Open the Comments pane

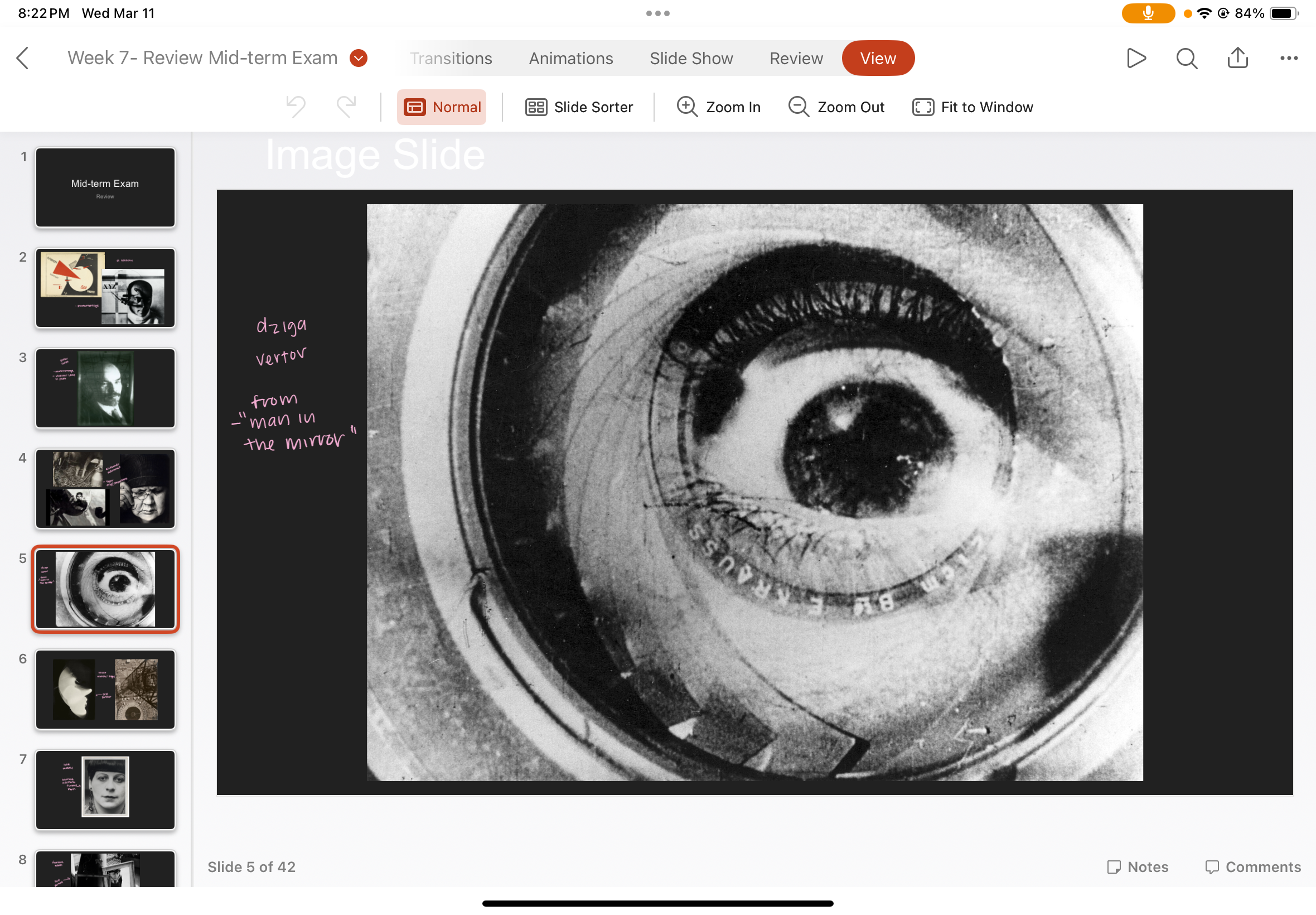tap(1252, 866)
